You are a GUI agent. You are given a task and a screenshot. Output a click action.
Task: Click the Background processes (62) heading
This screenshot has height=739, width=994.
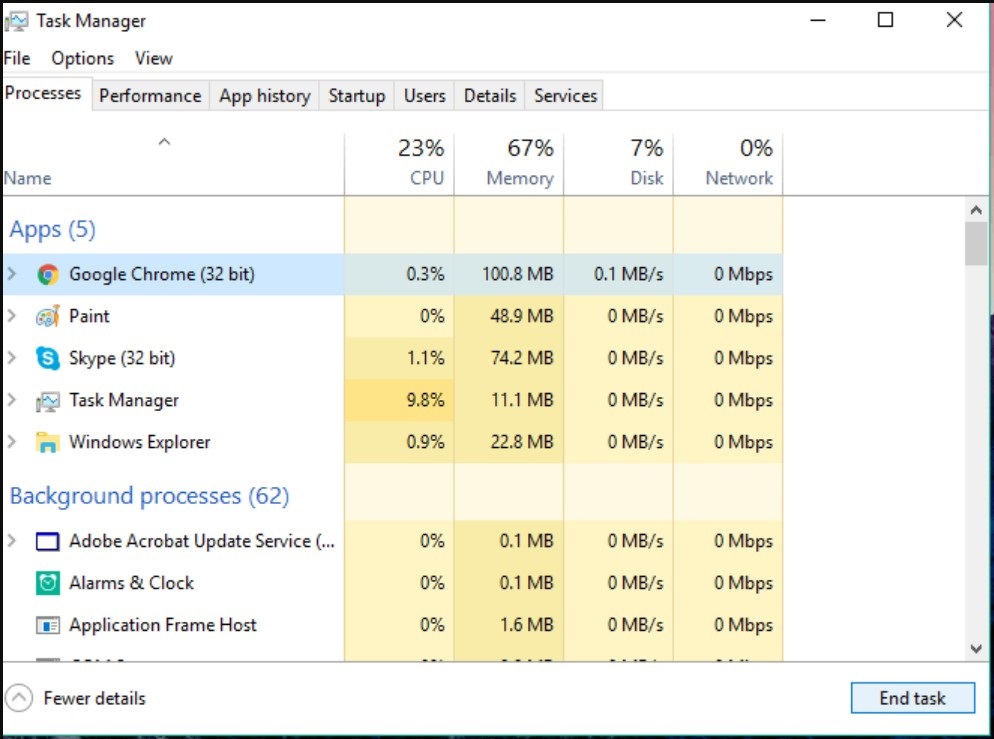[x=150, y=496]
